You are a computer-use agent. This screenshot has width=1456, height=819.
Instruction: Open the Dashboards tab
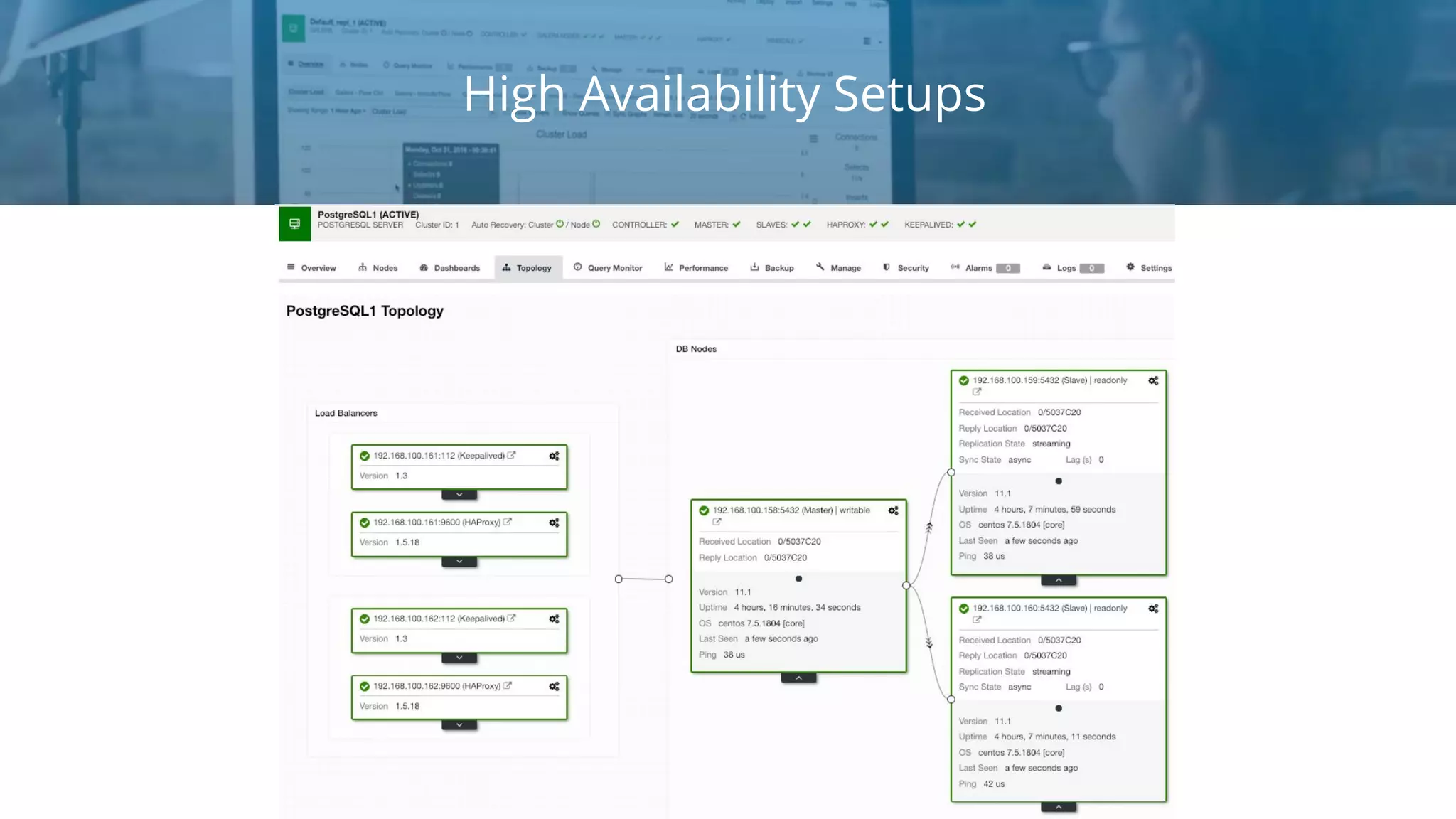tap(449, 268)
